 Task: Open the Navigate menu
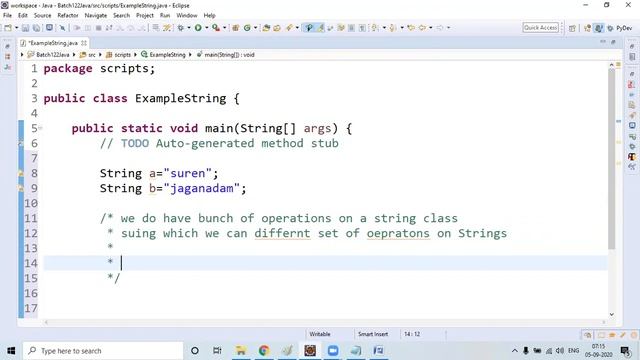pyautogui.click(x=96, y=15)
